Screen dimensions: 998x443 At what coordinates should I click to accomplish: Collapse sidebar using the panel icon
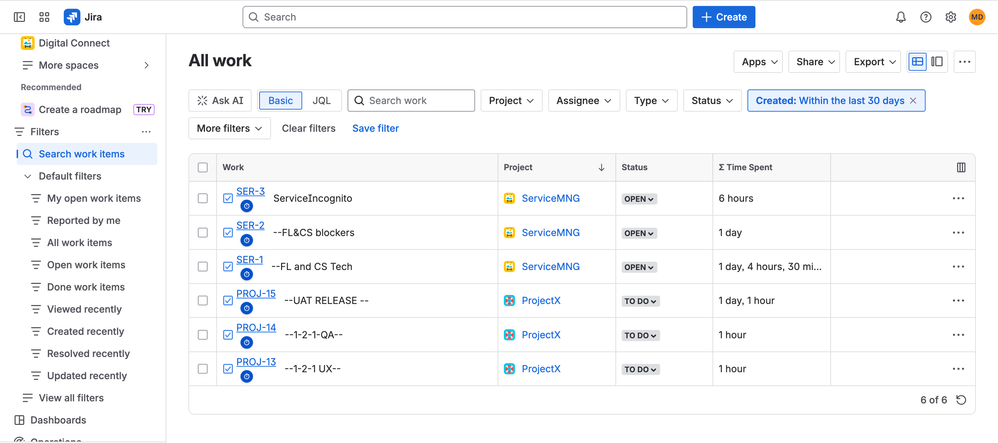click(x=19, y=17)
